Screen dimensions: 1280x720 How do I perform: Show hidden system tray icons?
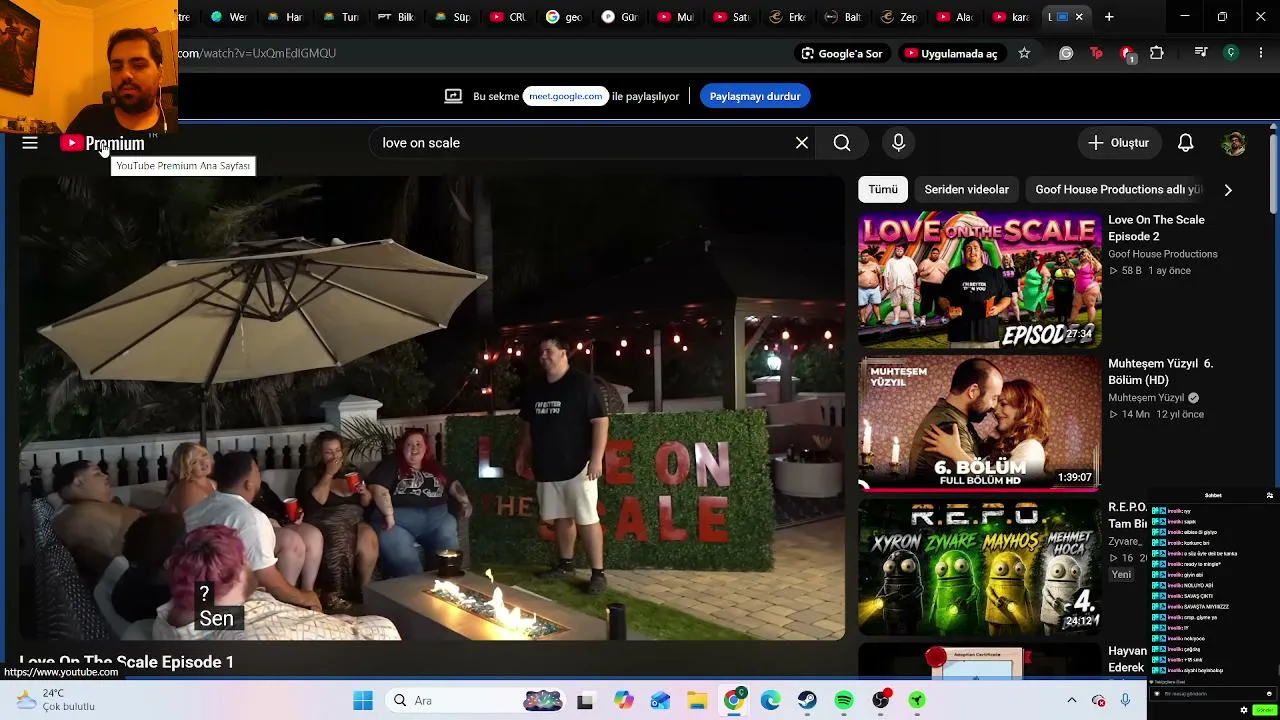click(1072, 700)
